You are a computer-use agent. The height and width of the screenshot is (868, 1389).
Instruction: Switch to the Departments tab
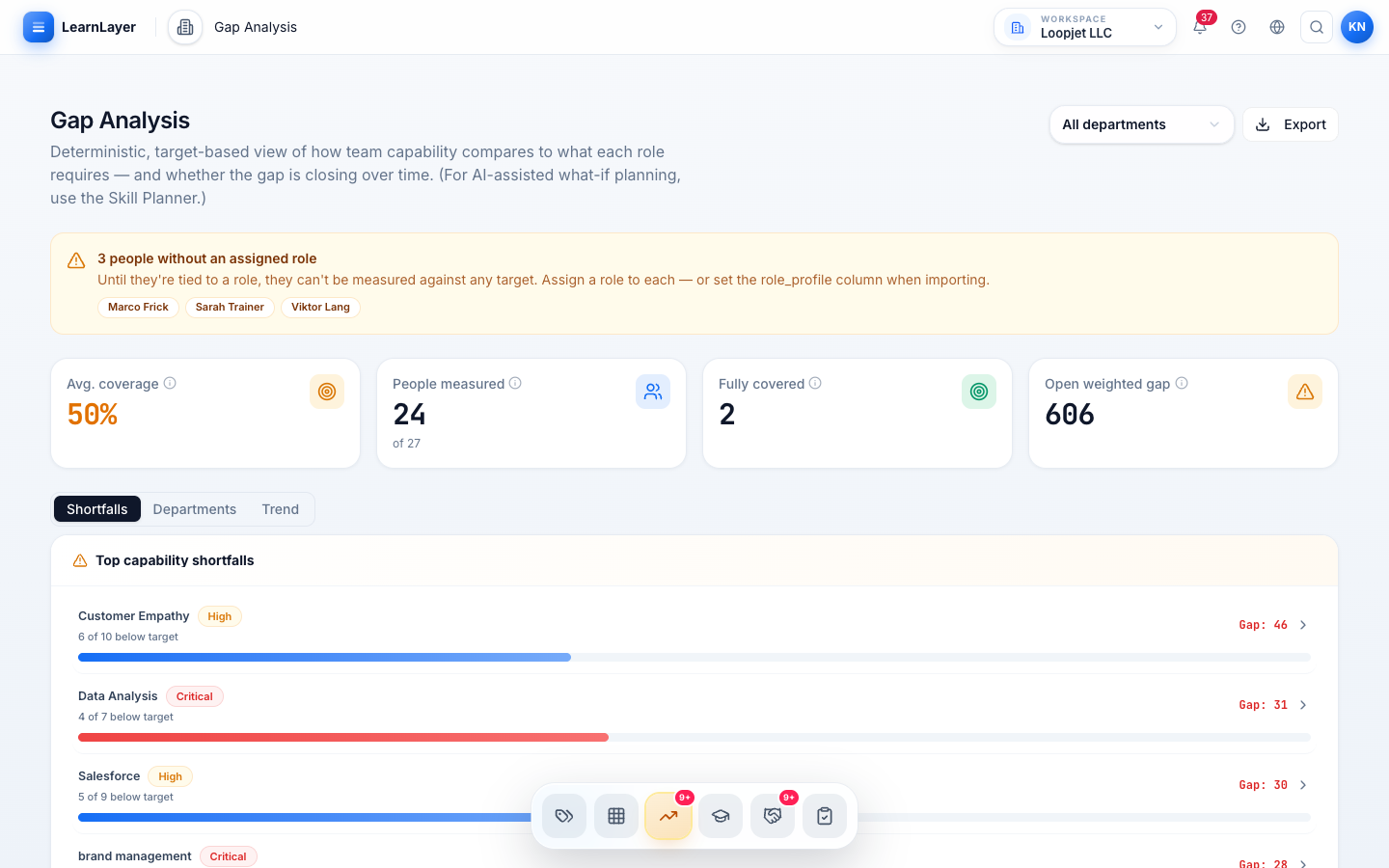[x=195, y=509]
